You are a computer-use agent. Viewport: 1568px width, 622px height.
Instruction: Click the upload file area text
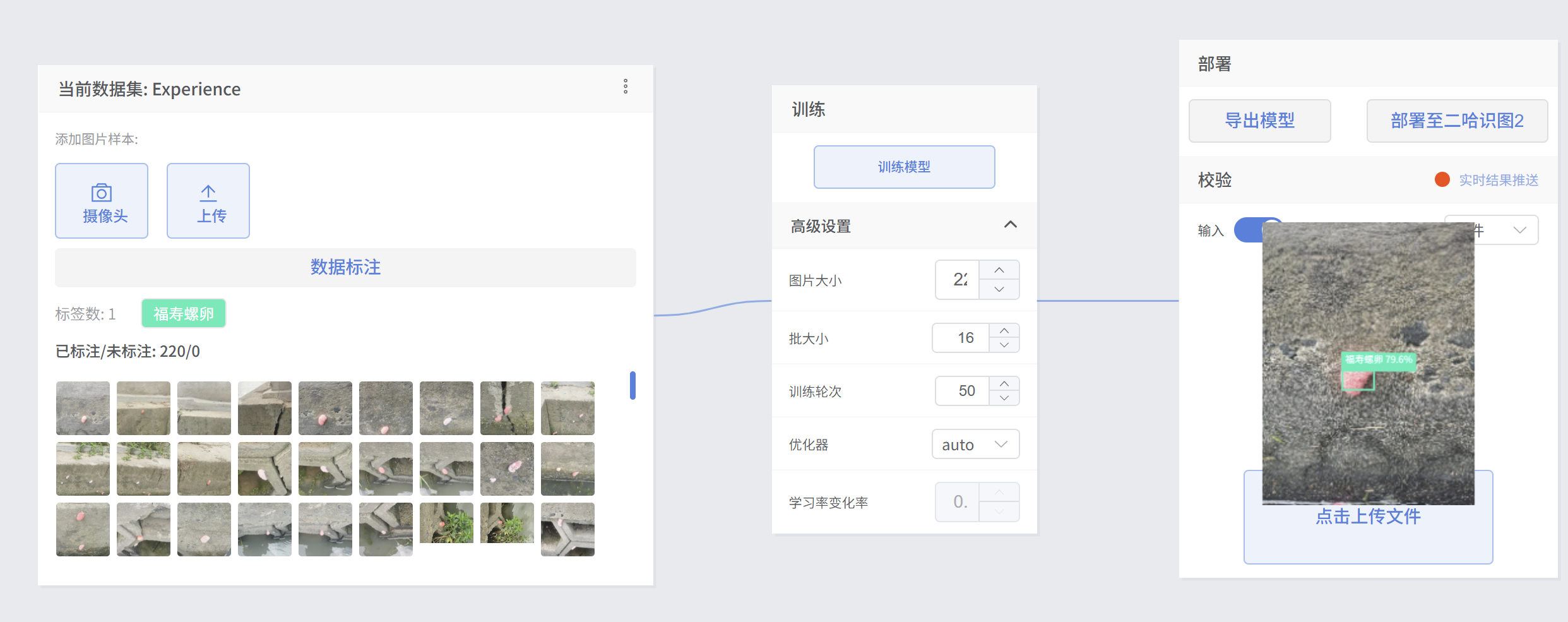point(1368,517)
